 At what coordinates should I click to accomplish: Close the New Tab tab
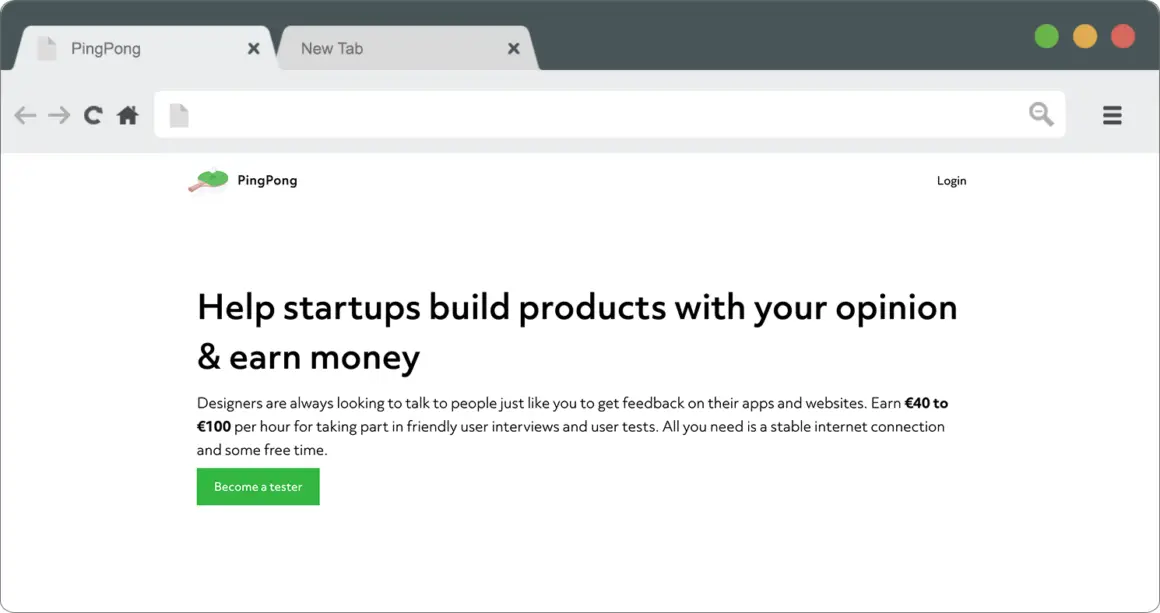click(513, 49)
